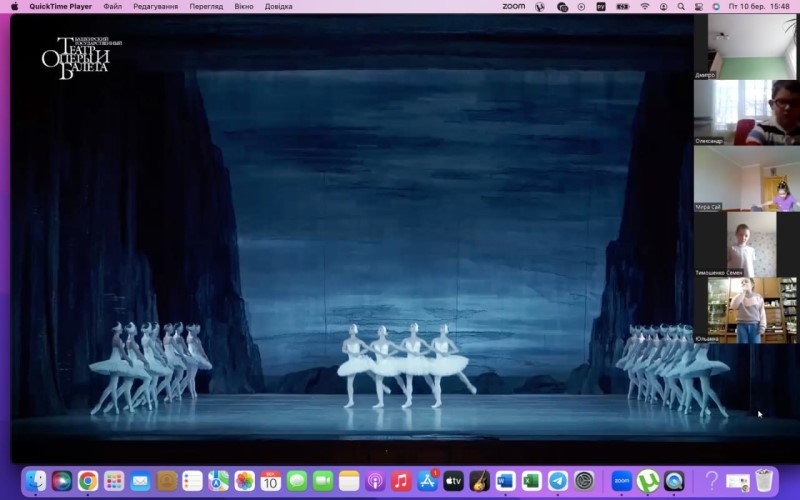Open the QuickTime Player app menu
Image resolution: width=800 pixels, height=500 pixels.
pos(61,6)
